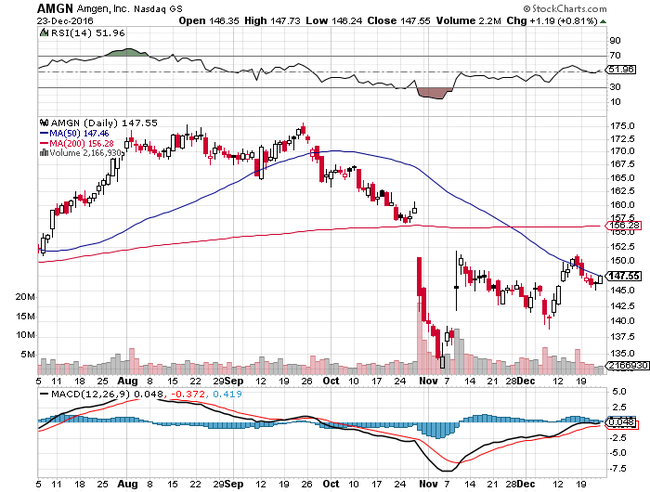Image resolution: width=650 pixels, height=492 pixels.
Task: Click the 175.0 price axis label
Action: click(622, 126)
